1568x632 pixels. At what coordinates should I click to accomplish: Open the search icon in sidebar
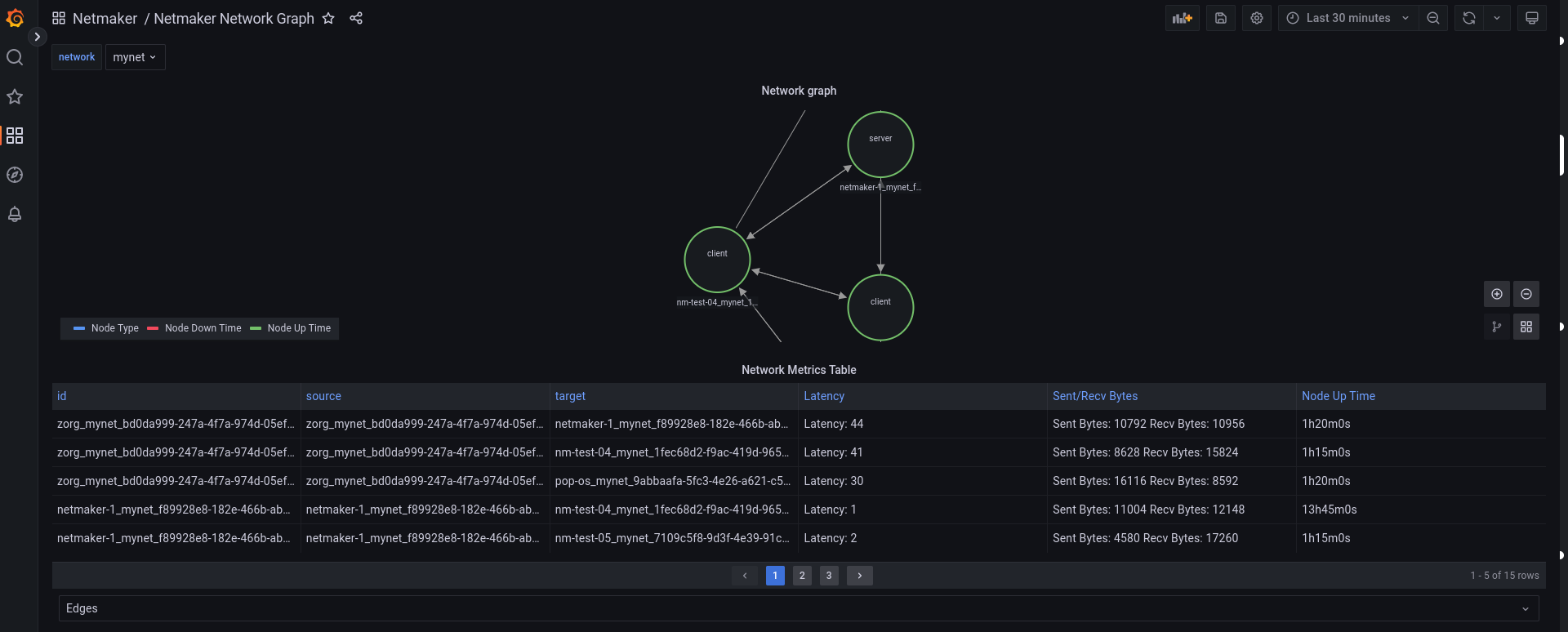pyautogui.click(x=15, y=57)
